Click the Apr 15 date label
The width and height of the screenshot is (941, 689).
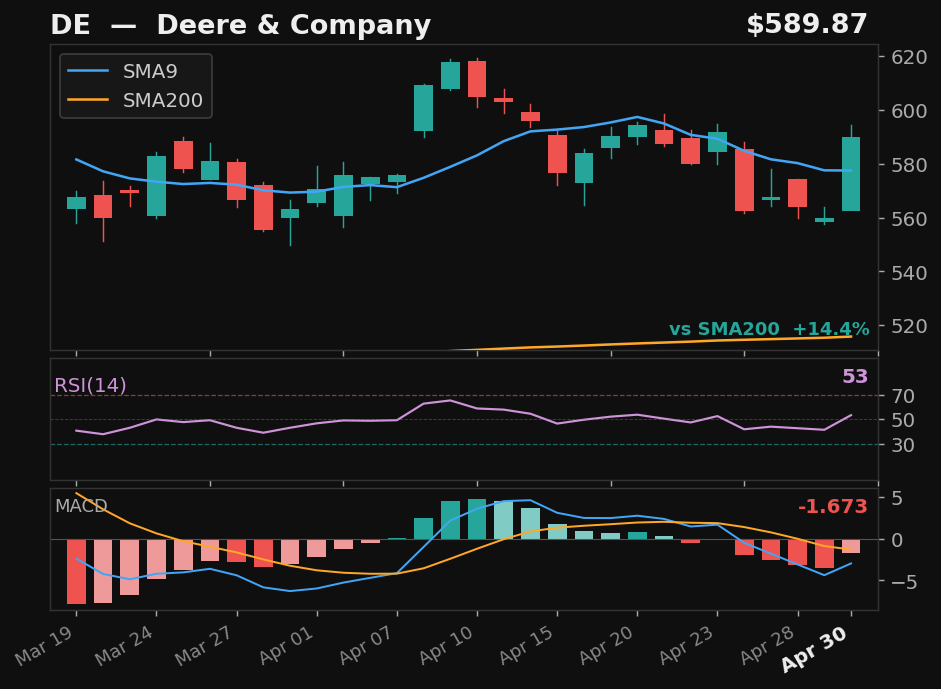528,645
